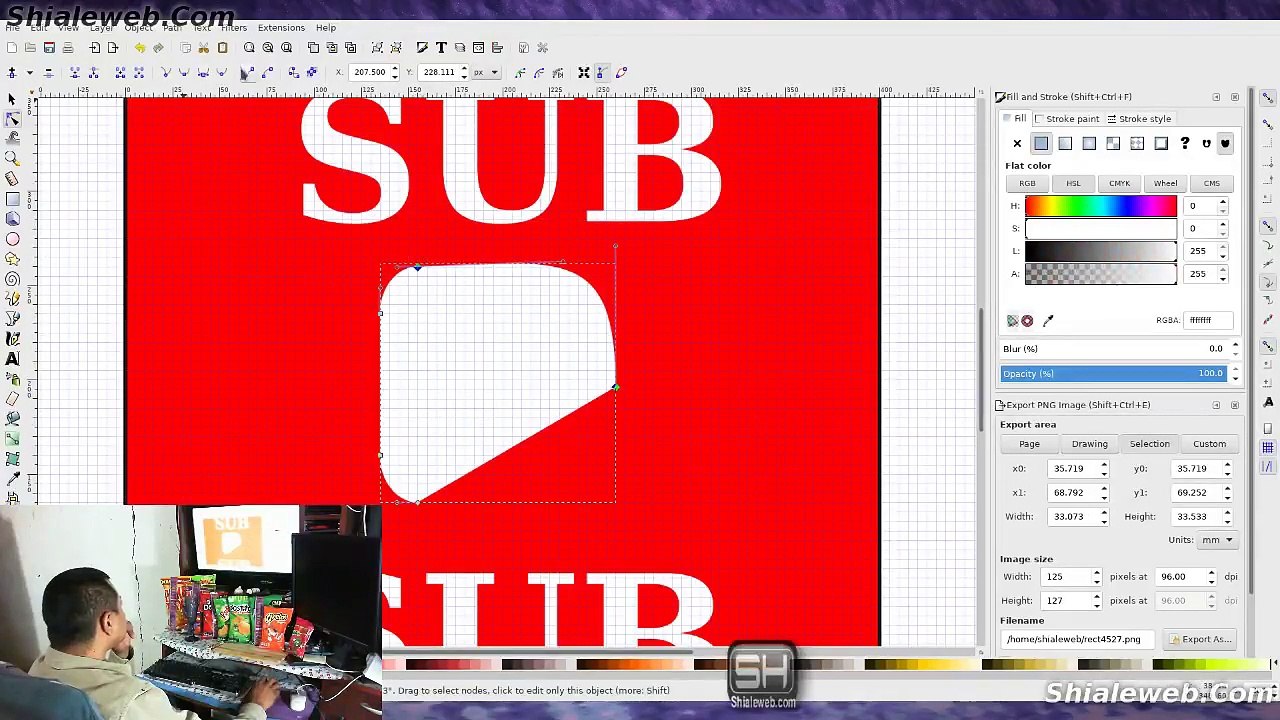Switch to the Fill tab

tap(1015, 119)
